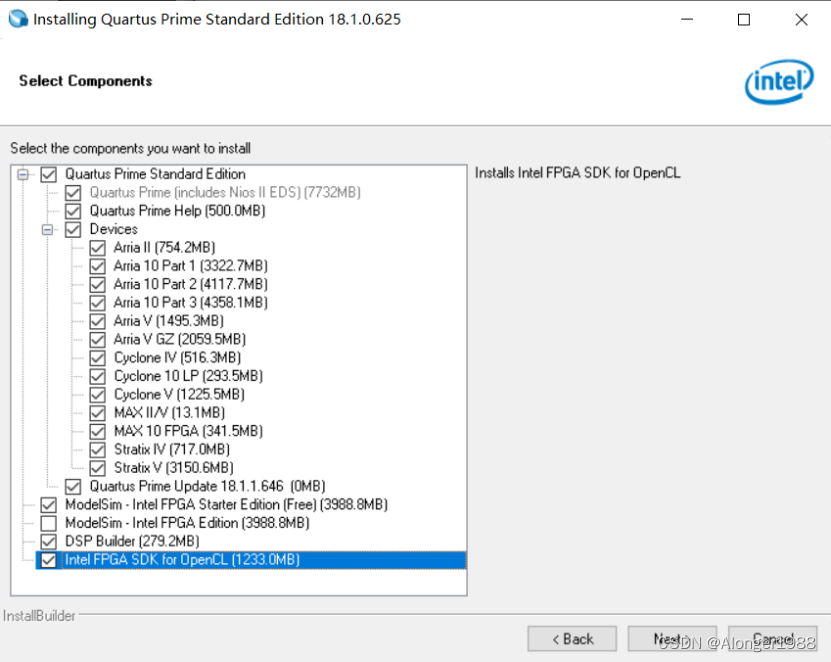831x662 pixels.
Task: Select the Devices label
Action: (113, 229)
